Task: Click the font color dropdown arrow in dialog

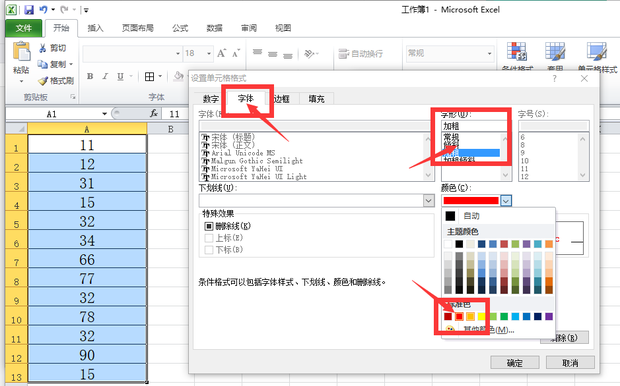Action: [x=506, y=201]
